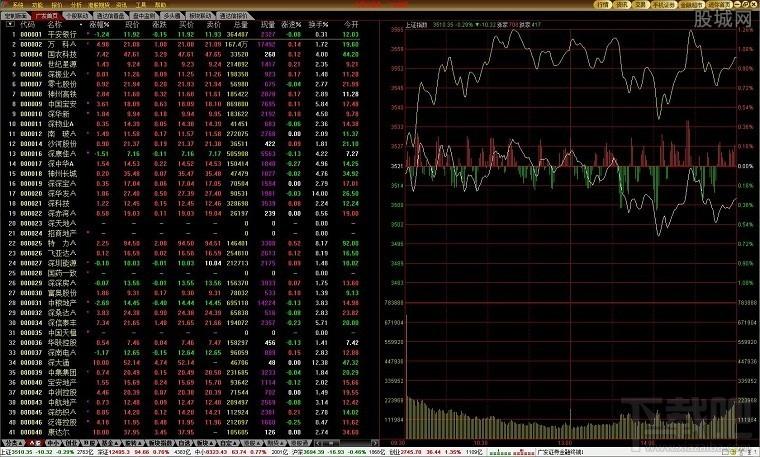This screenshot has width=760, height=457.
Task: Open the 工具 menu
Action: tap(141, 4)
